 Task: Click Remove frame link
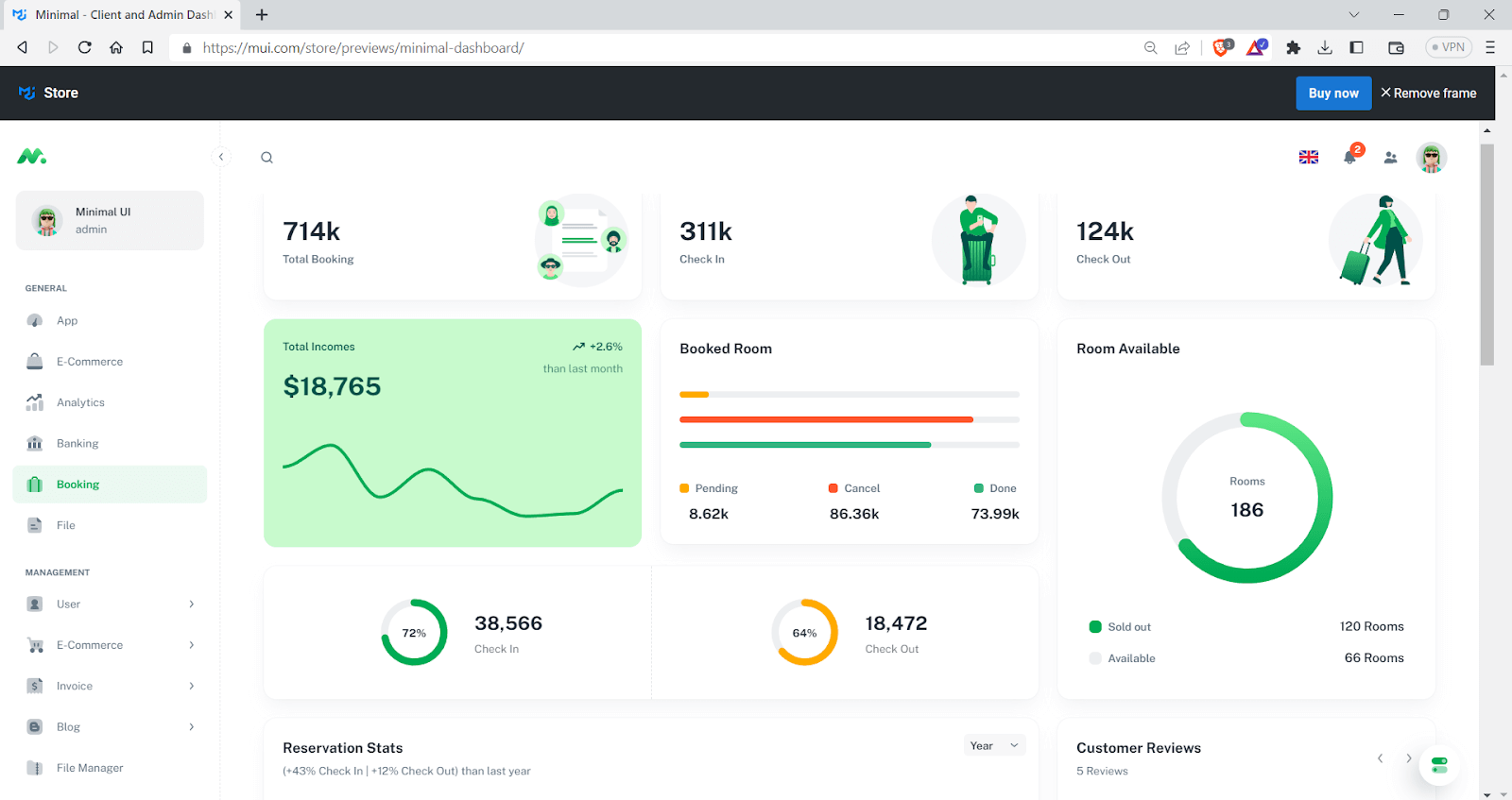click(x=1428, y=94)
